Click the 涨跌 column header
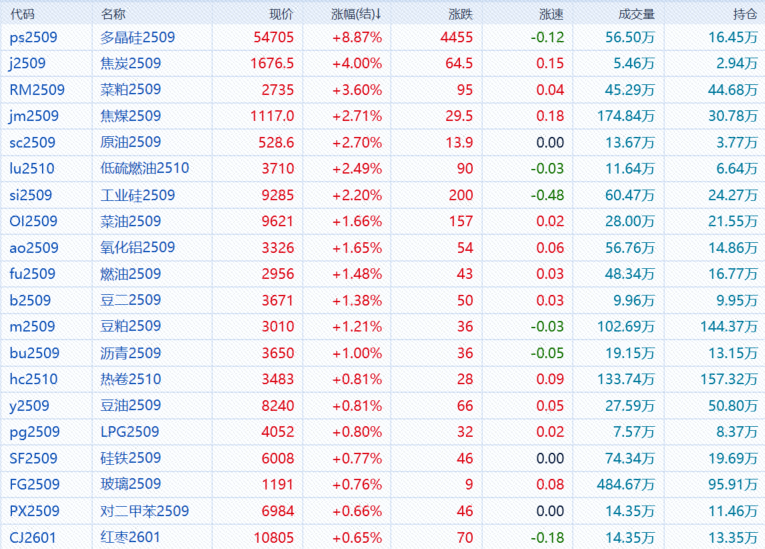Viewport: 765px width, 549px height. click(460, 15)
